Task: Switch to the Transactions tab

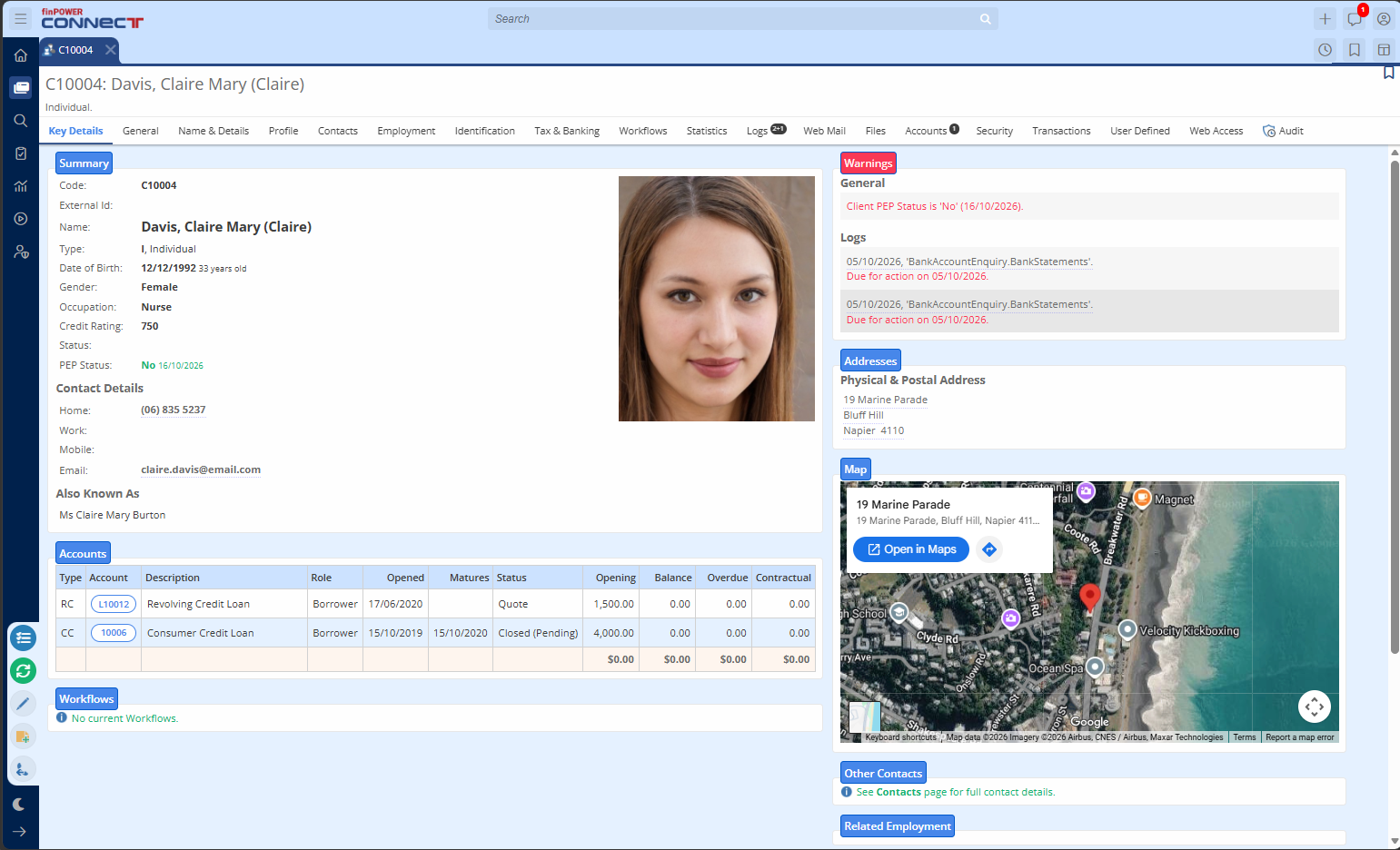Action: (1061, 131)
